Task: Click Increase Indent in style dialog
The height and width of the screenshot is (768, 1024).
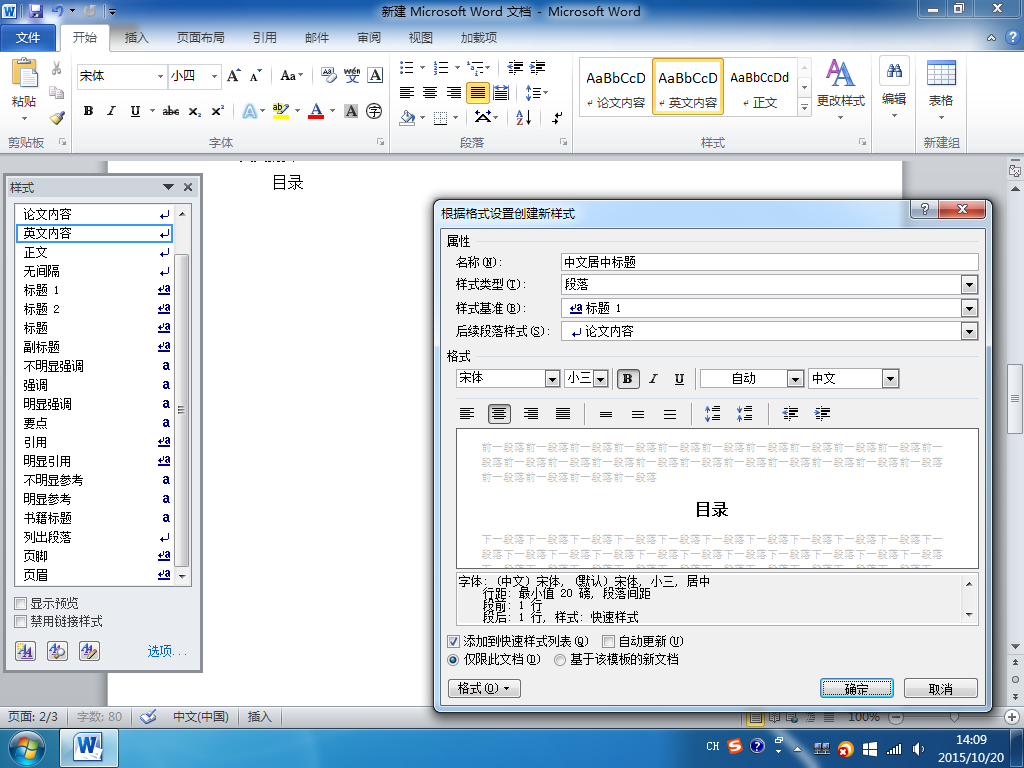Action: [822, 413]
